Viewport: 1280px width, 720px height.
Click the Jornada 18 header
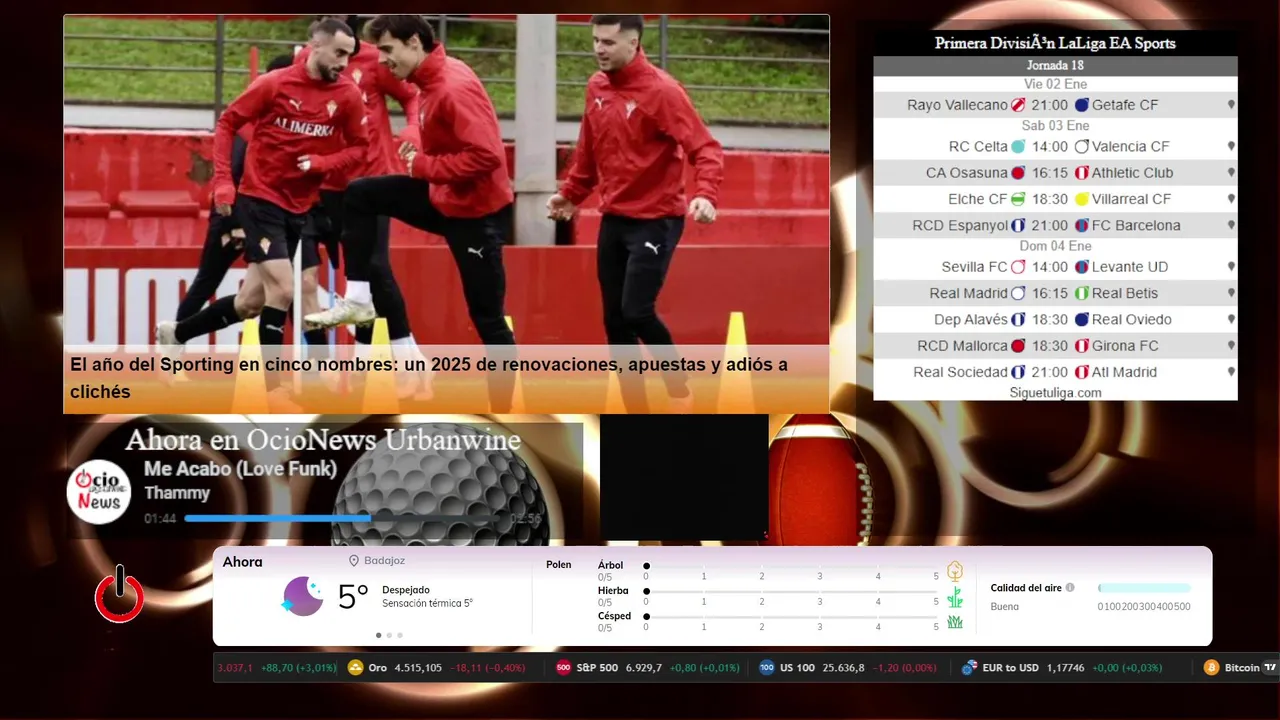(1055, 65)
